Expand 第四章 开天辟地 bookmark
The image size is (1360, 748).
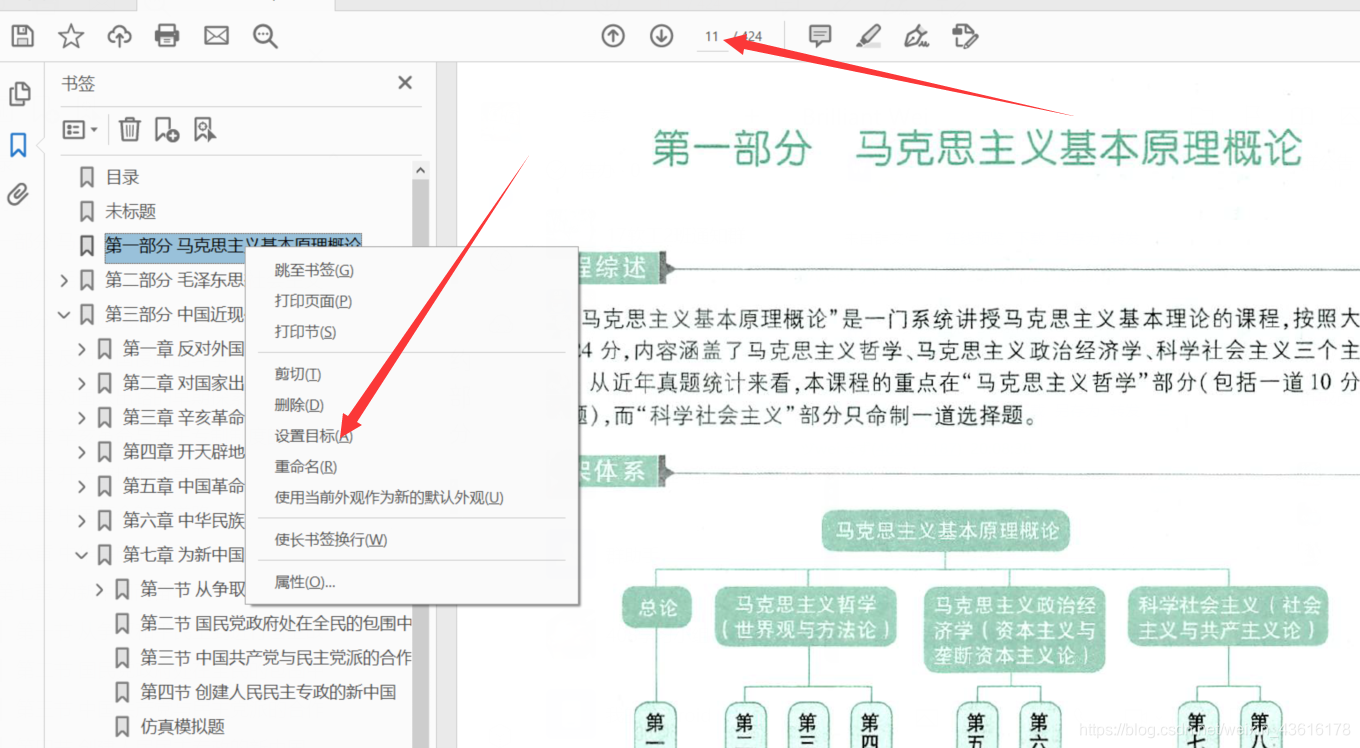click(x=82, y=452)
